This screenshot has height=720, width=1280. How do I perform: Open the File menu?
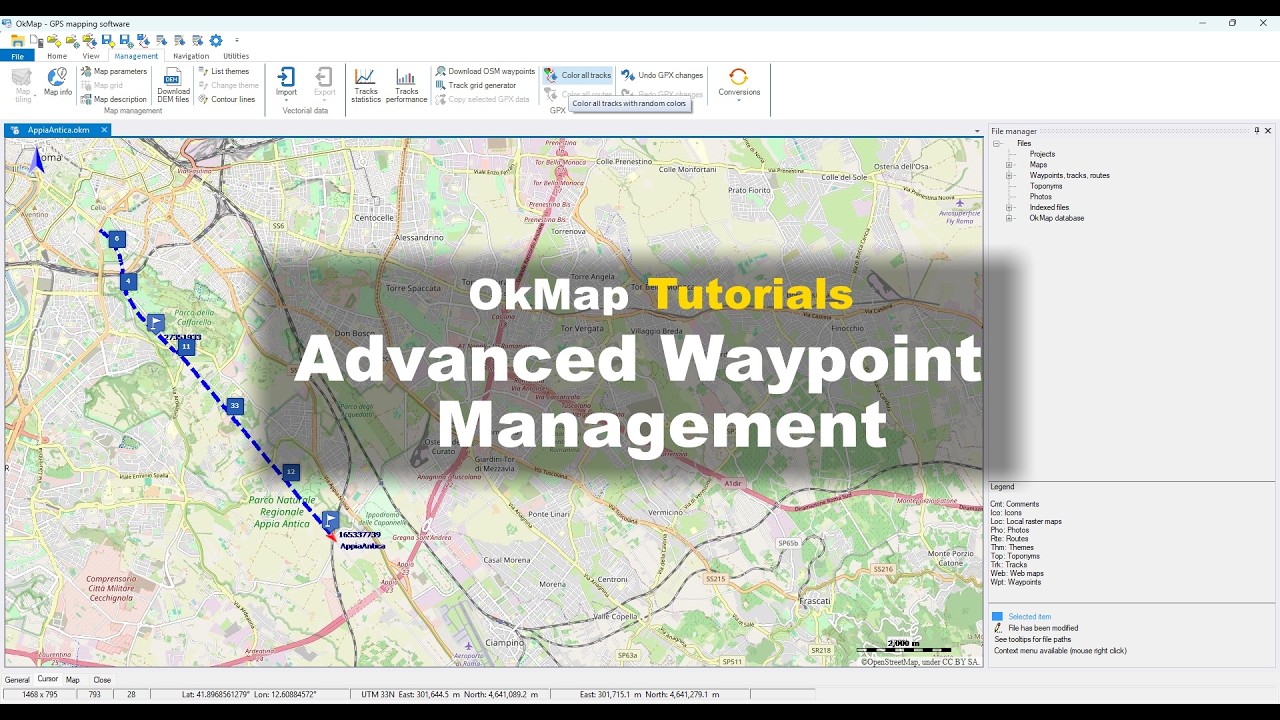(x=17, y=56)
